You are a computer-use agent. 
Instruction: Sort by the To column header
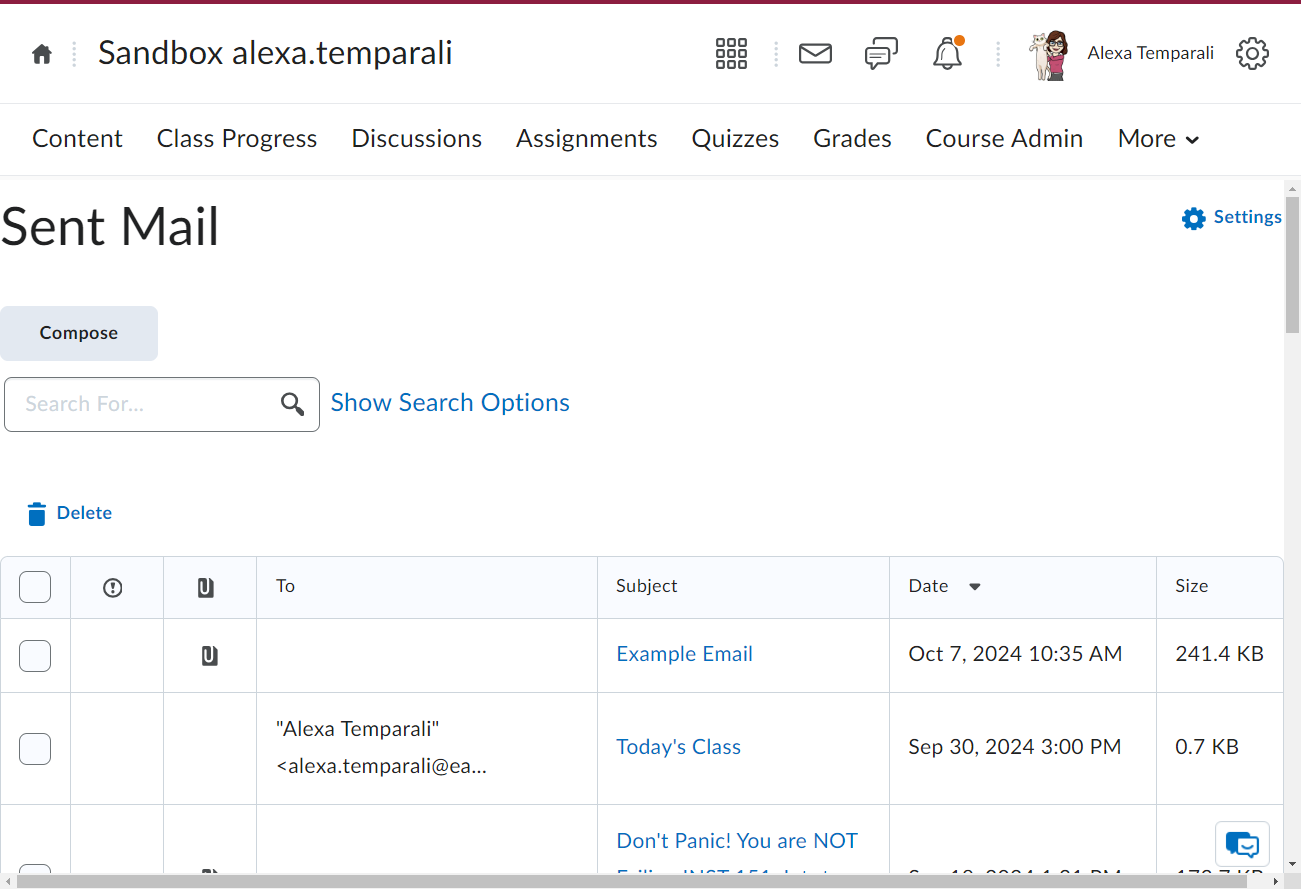(285, 586)
